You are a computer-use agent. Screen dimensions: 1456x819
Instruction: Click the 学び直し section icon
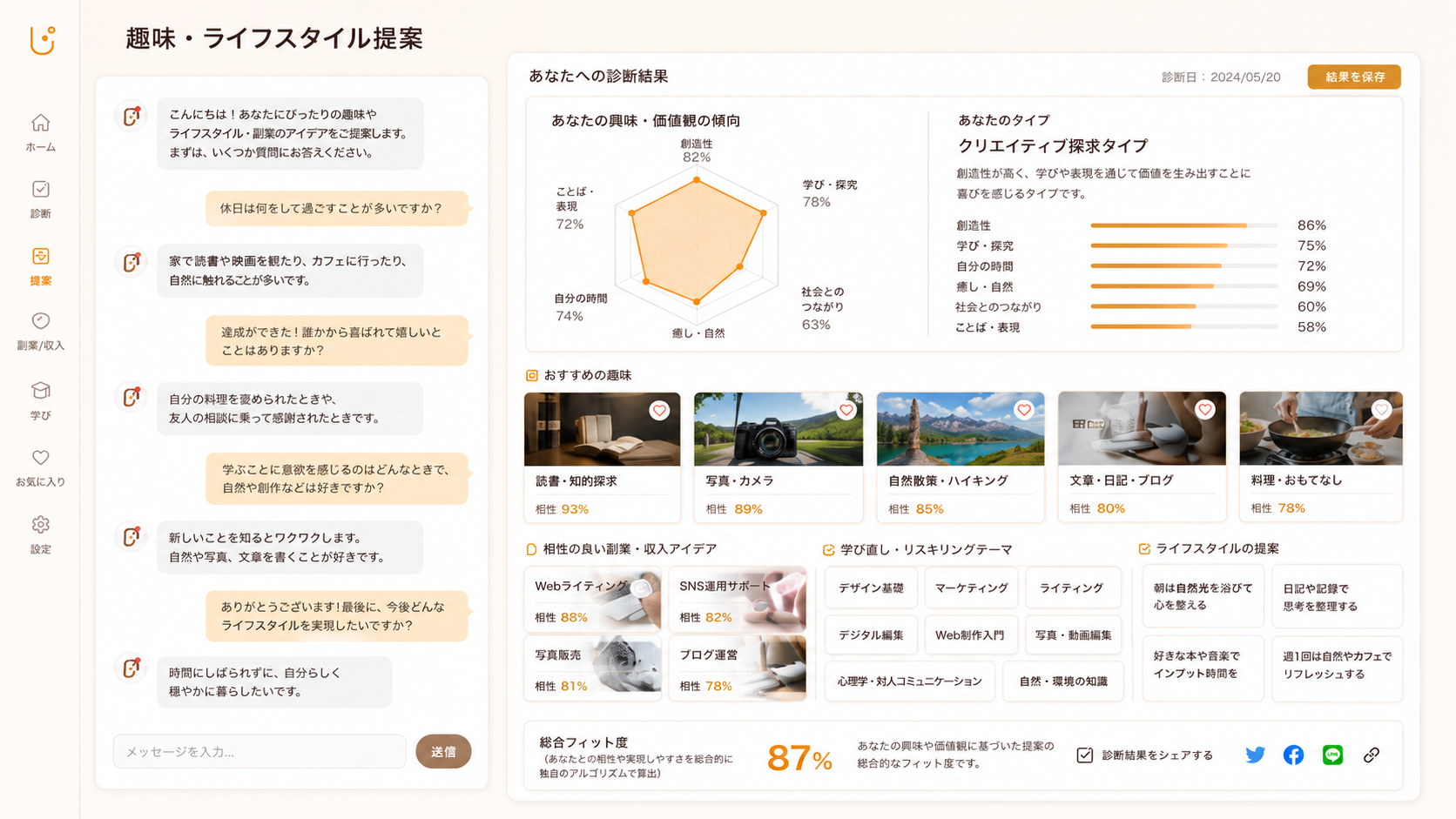(x=828, y=550)
